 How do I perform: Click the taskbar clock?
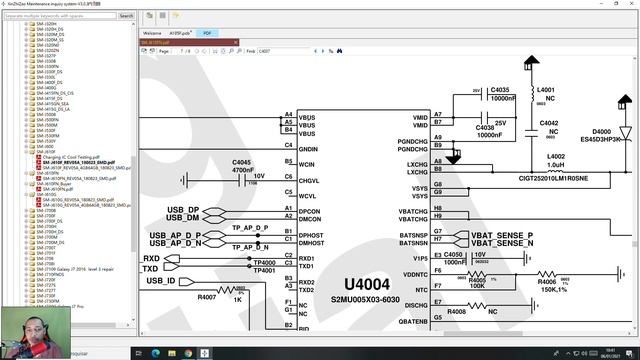pos(611,353)
